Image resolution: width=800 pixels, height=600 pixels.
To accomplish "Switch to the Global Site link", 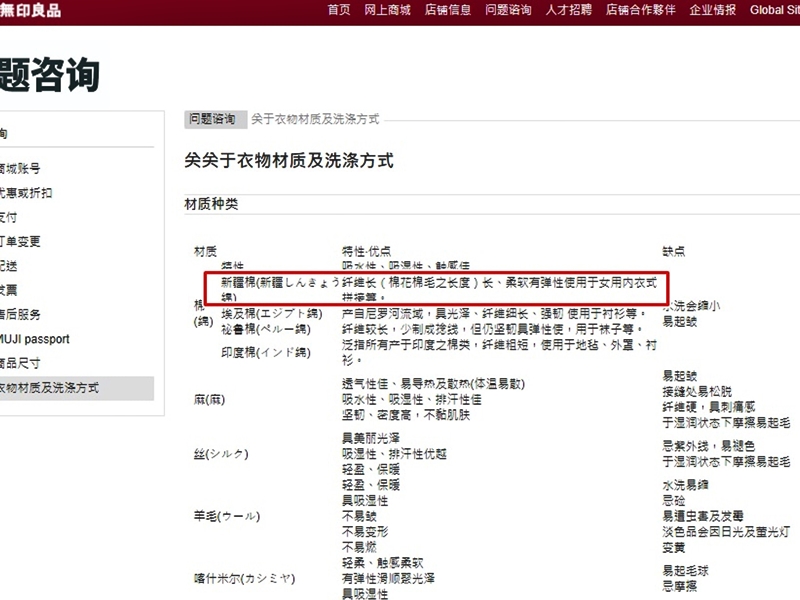I will click(774, 10).
